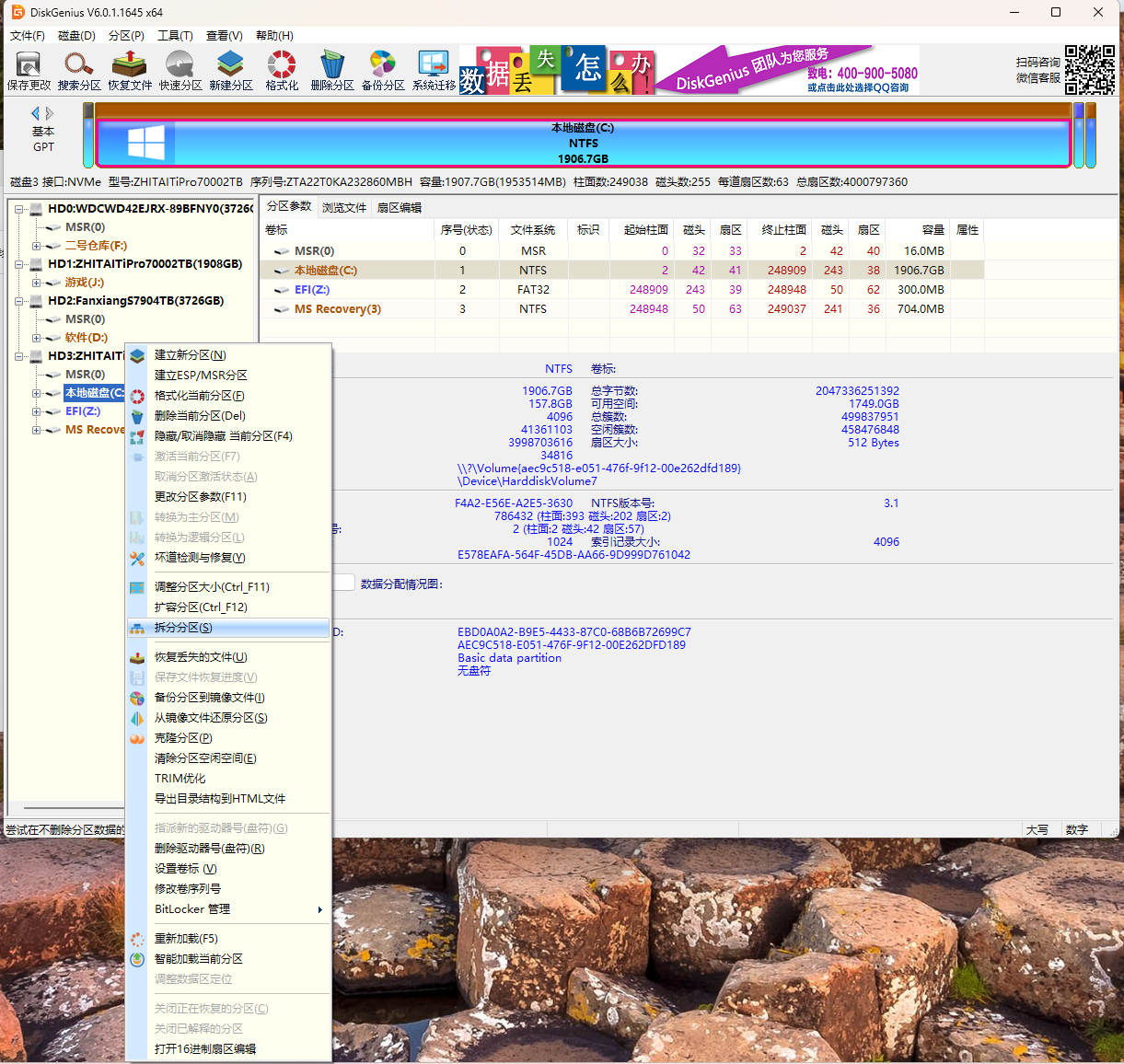Screen dimensions: 1124x1064
Task: Click the DiskGenius advertisement banner
Action: coord(689,70)
